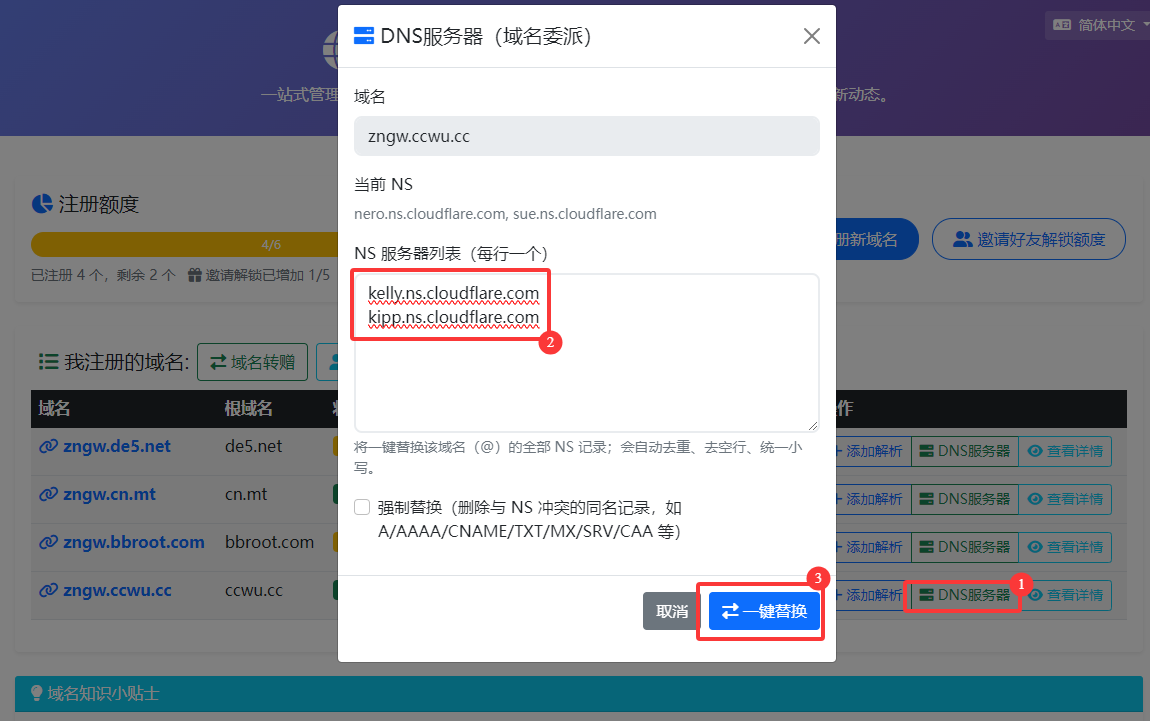Click eye icon 查看详情 for zngw.cn.mt
Viewport: 1150px width, 721px height.
click(x=1035, y=499)
